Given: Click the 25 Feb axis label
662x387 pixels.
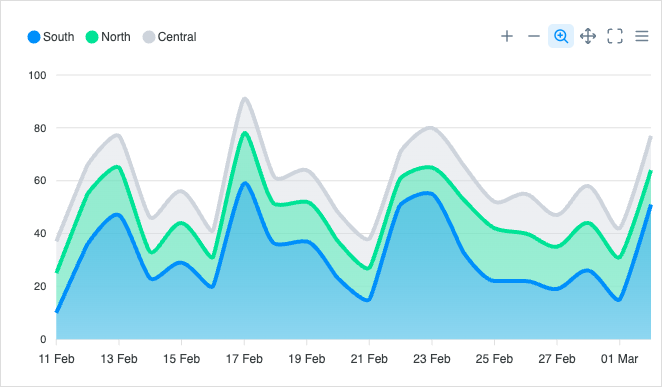Looking at the screenshot, I should [494, 359].
